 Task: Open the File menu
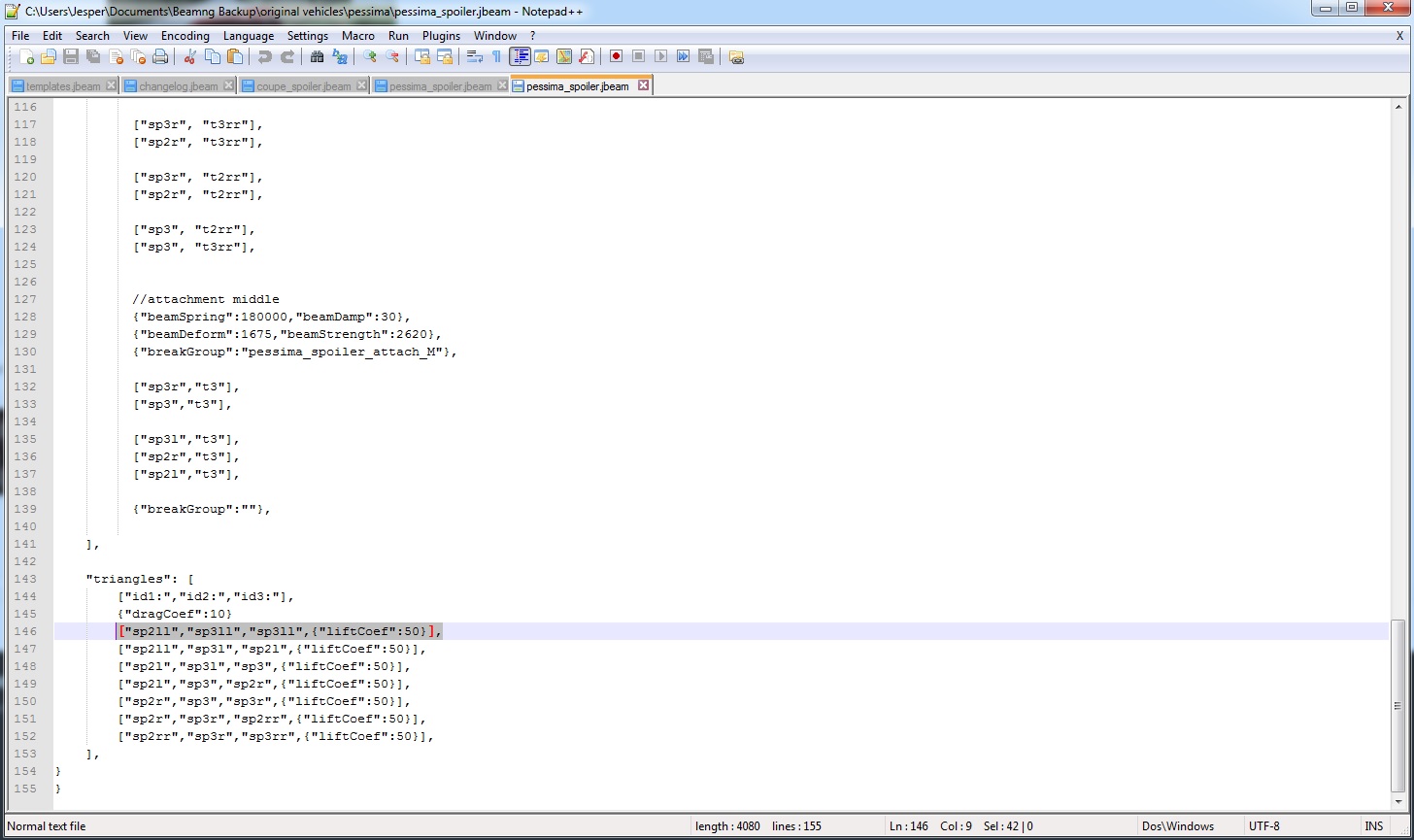coord(20,36)
